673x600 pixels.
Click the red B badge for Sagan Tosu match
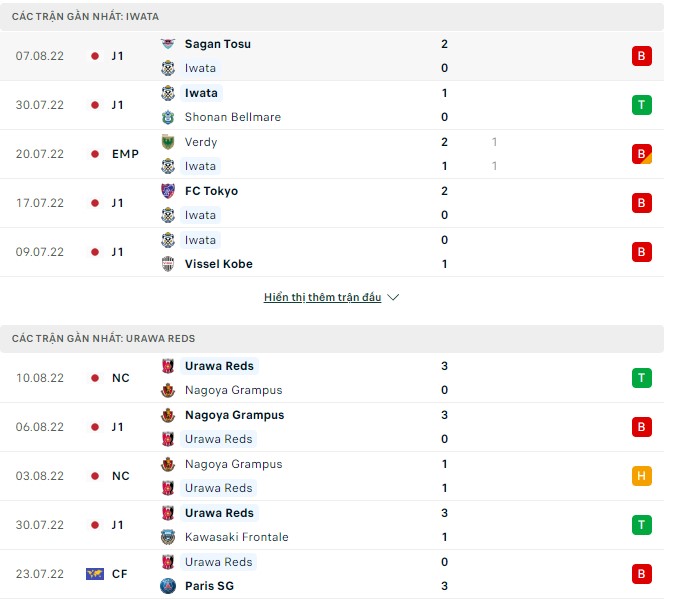[x=641, y=56]
